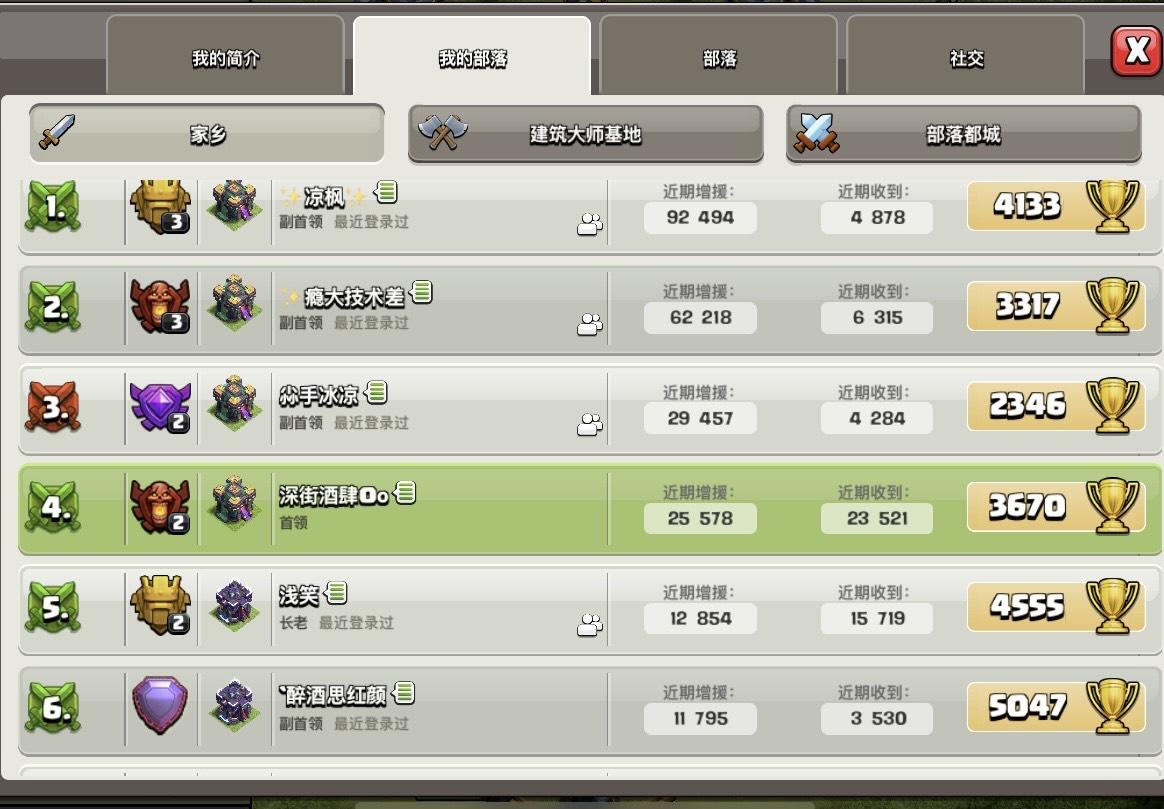1164x809 pixels.
Task: Select the 家乡 sword filter
Action: (207, 134)
